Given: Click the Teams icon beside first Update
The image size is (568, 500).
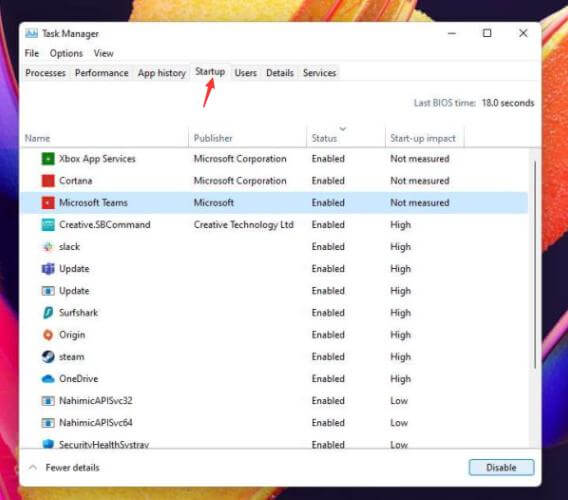Looking at the screenshot, I should (48, 269).
